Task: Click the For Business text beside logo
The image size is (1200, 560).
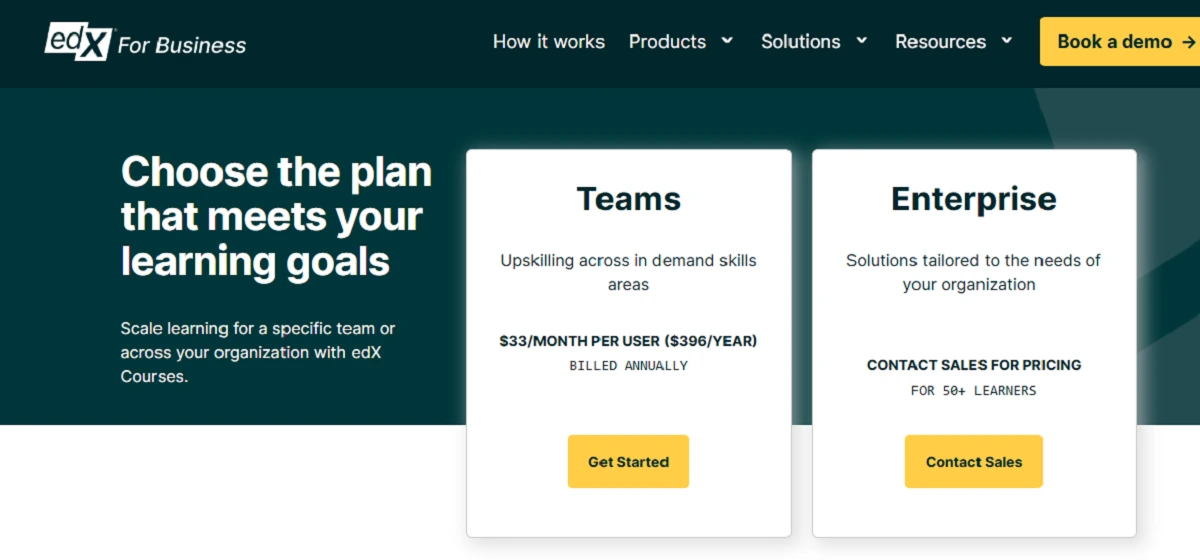Action: click(182, 45)
